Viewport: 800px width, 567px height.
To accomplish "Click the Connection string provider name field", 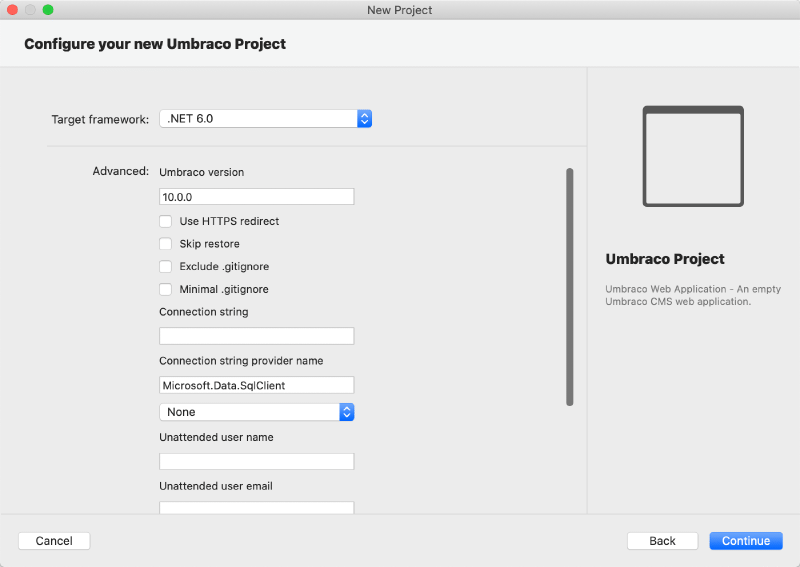I will (x=257, y=385).
